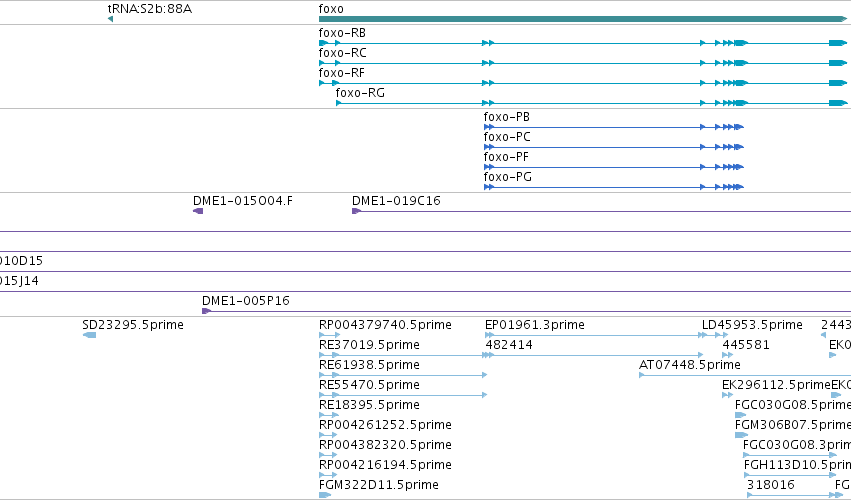Click the RE18395.5prime label
Viewport: 851px width, 500px height.
coord(369,405)
